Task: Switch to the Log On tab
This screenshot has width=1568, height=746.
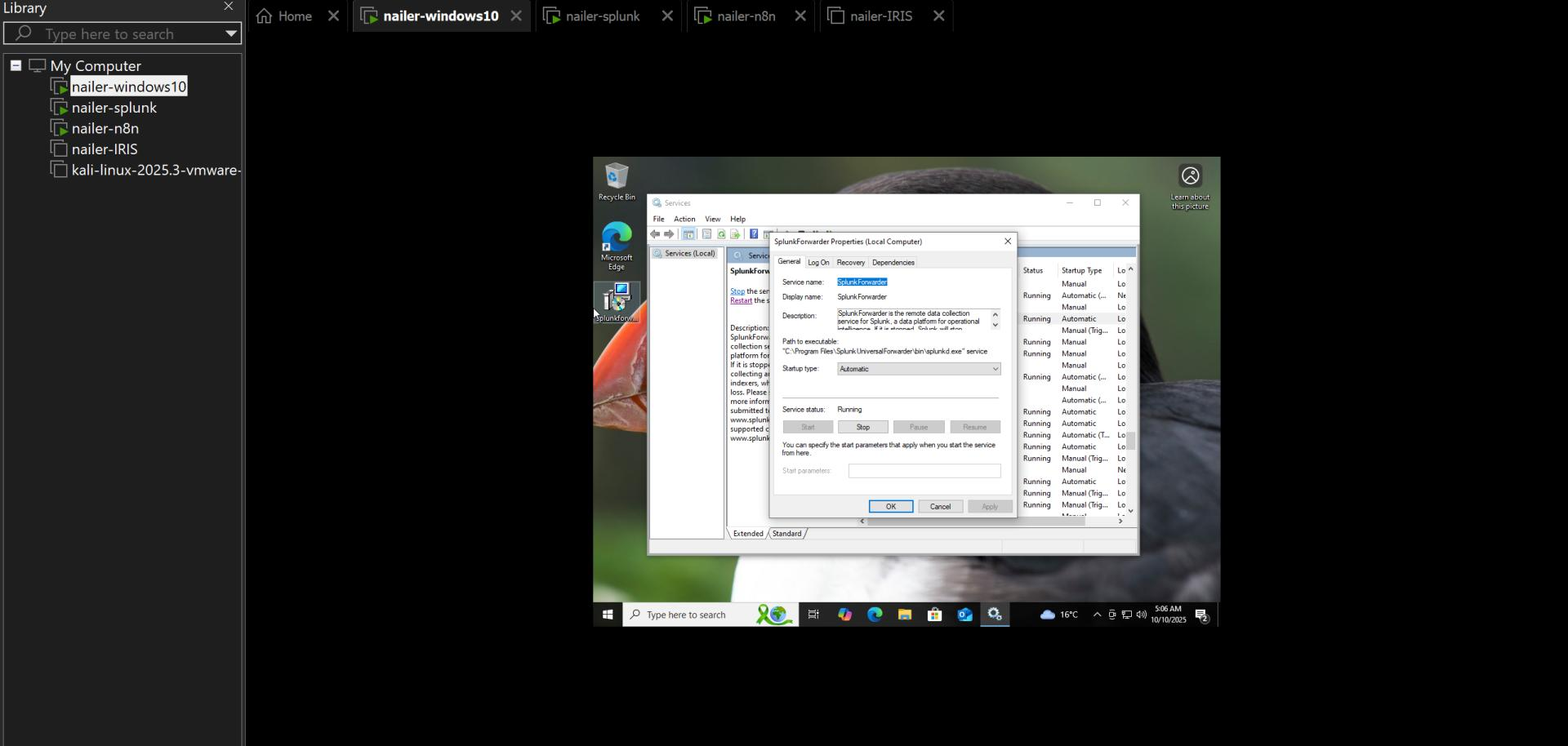Action: point(818,263)
